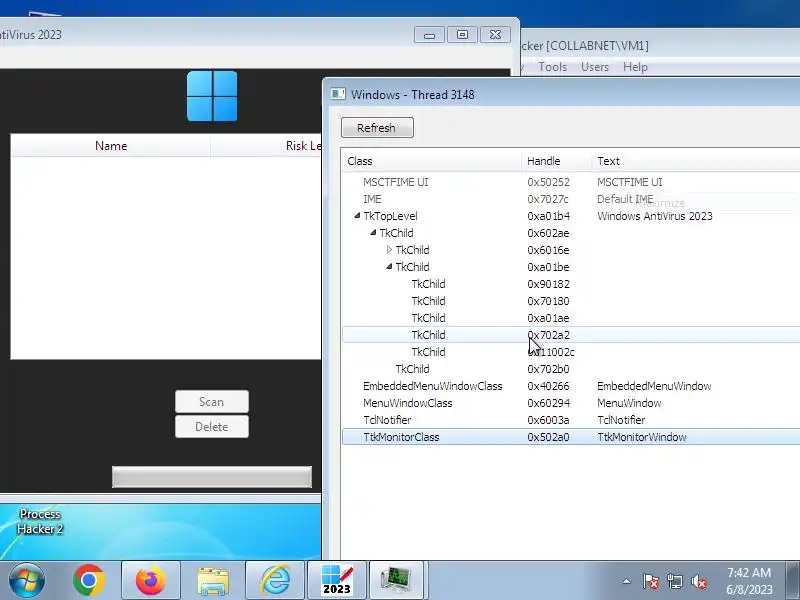Open Internet Explorer from the taskbar
Viewport: 800px width, 600px height.
pos(276,580)
